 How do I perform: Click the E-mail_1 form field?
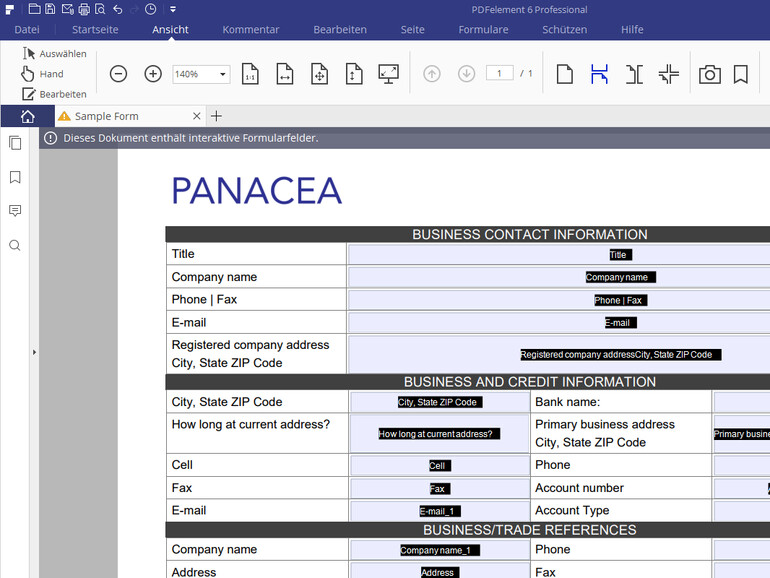pos(440,511)
